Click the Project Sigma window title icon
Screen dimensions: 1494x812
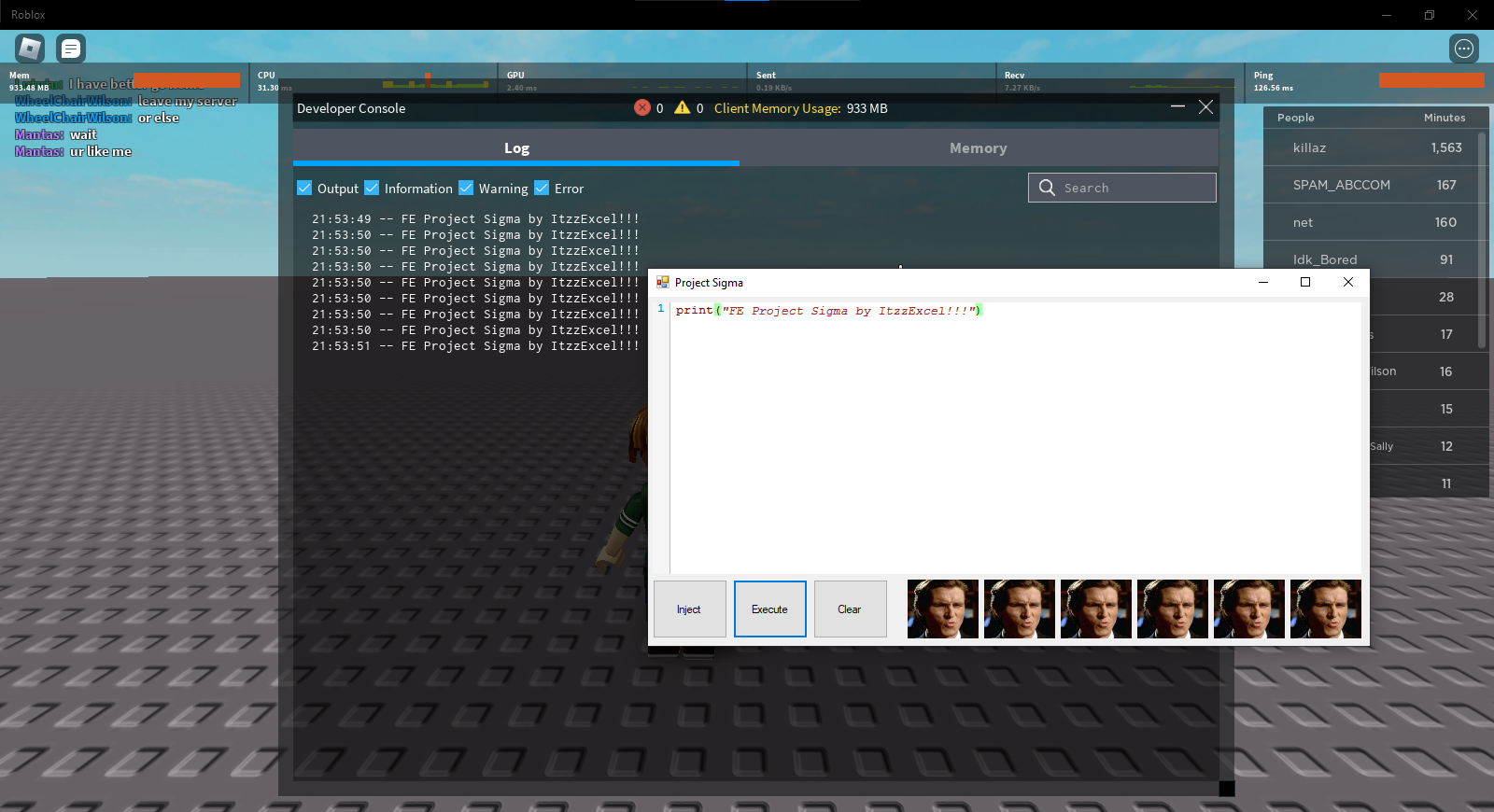(x=663, y=282)
